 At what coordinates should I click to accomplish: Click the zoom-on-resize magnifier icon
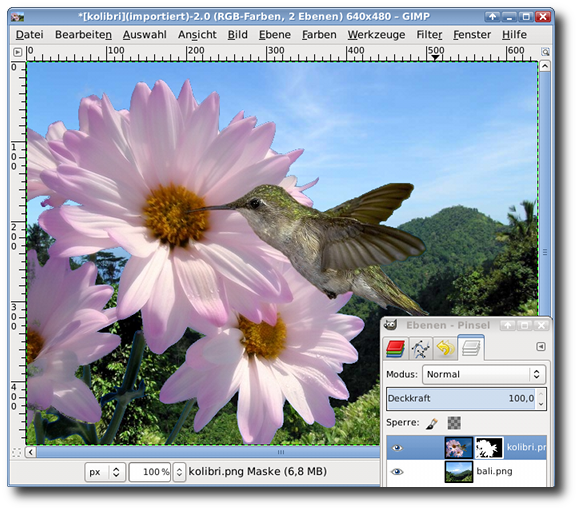point(545,52)
